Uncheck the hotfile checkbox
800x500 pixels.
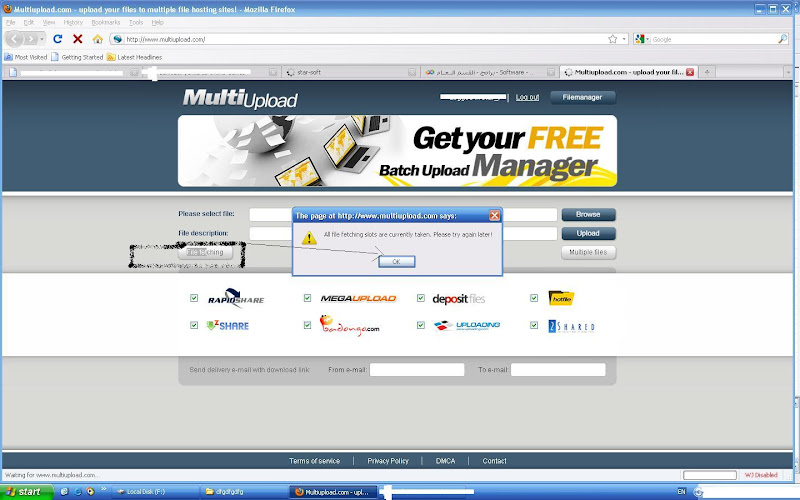coord(534,298)
